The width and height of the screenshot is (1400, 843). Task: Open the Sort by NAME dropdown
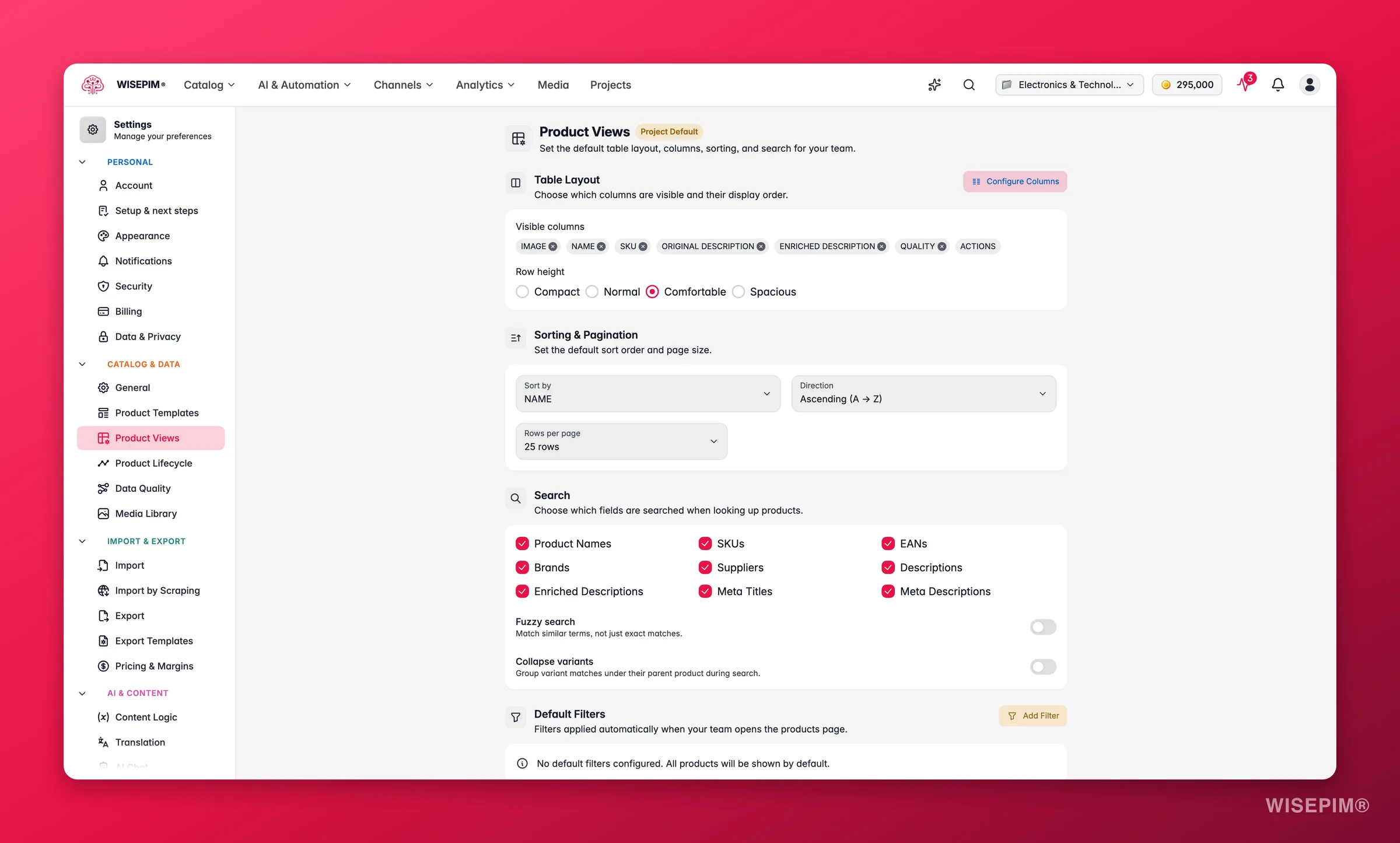pos(647,393)
